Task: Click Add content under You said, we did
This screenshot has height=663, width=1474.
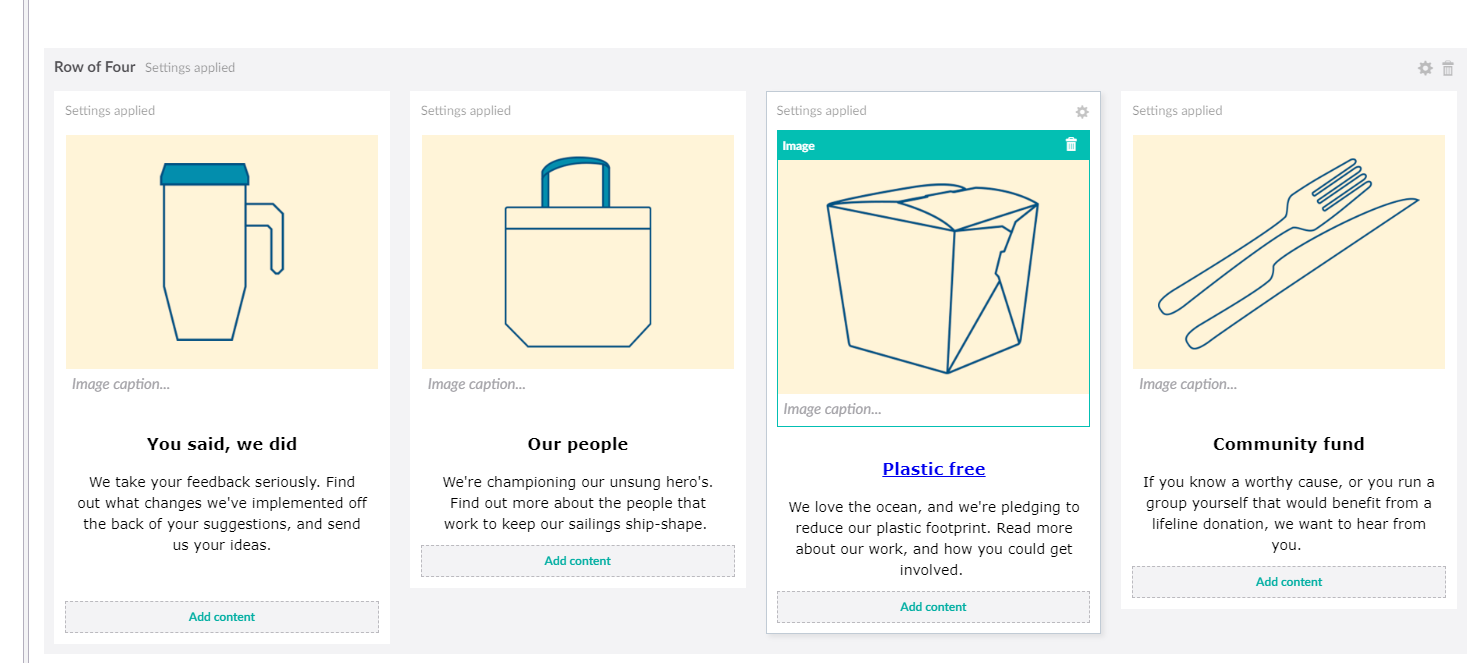Action: pos(222,617)
